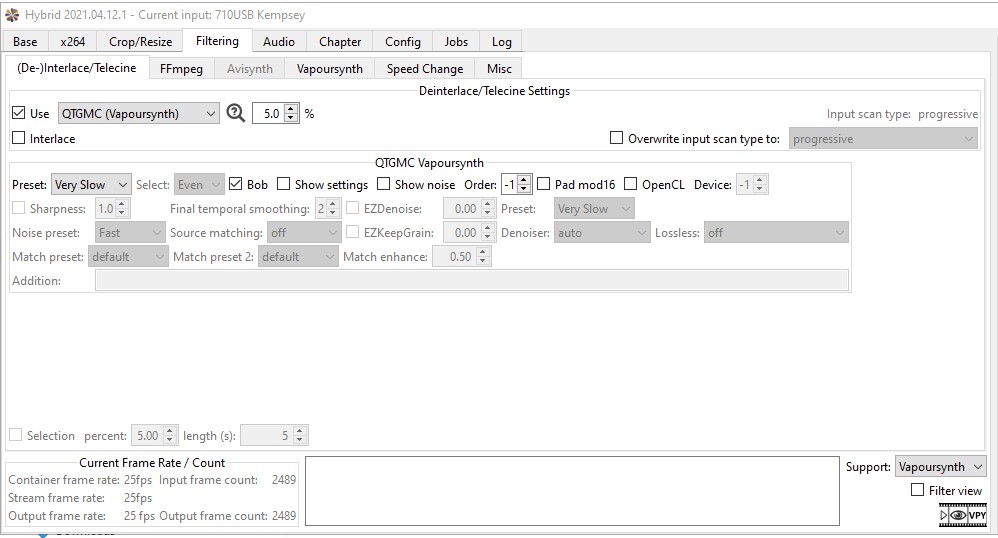Image resolution: width=998 pixels, height=538 pixels.
Task: Open the Config tab
Action: [x=403, y=41]
